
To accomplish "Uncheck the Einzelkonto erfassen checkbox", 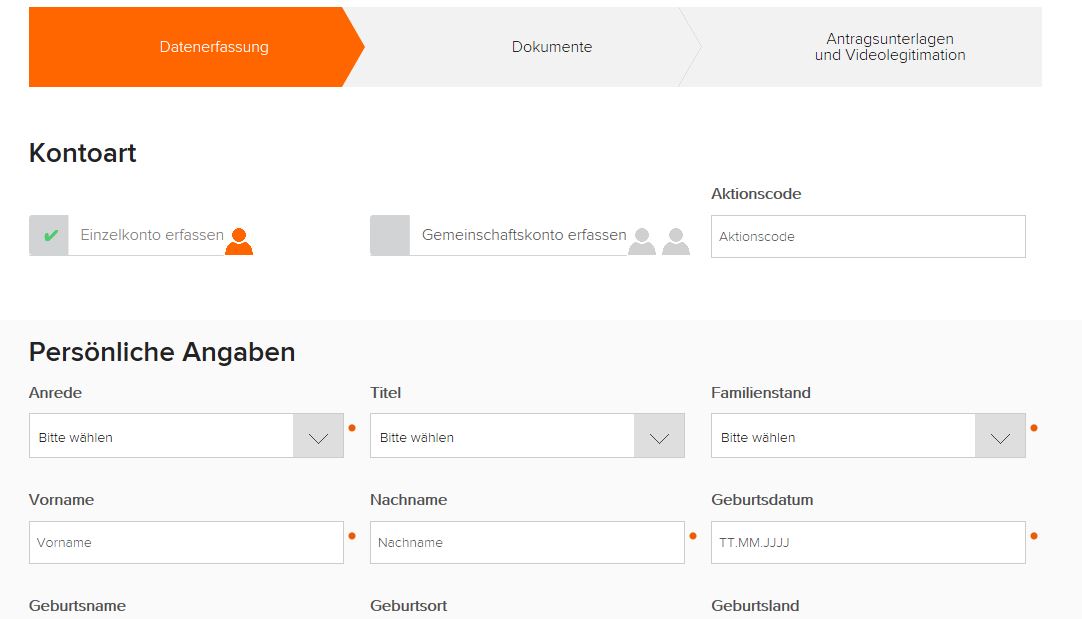I will pyautogui.click(x=49, y=235).
